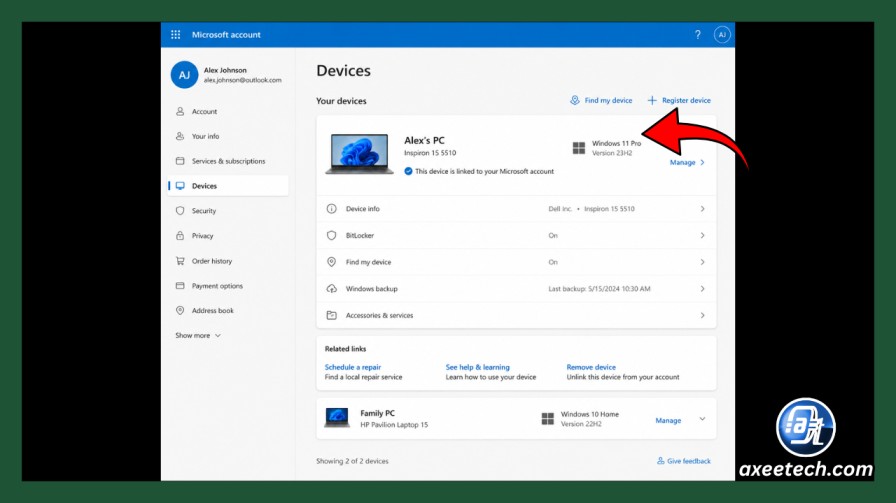The image size is (896, 503).
Task: Click See help & learning link
Action: click(478, 368)
